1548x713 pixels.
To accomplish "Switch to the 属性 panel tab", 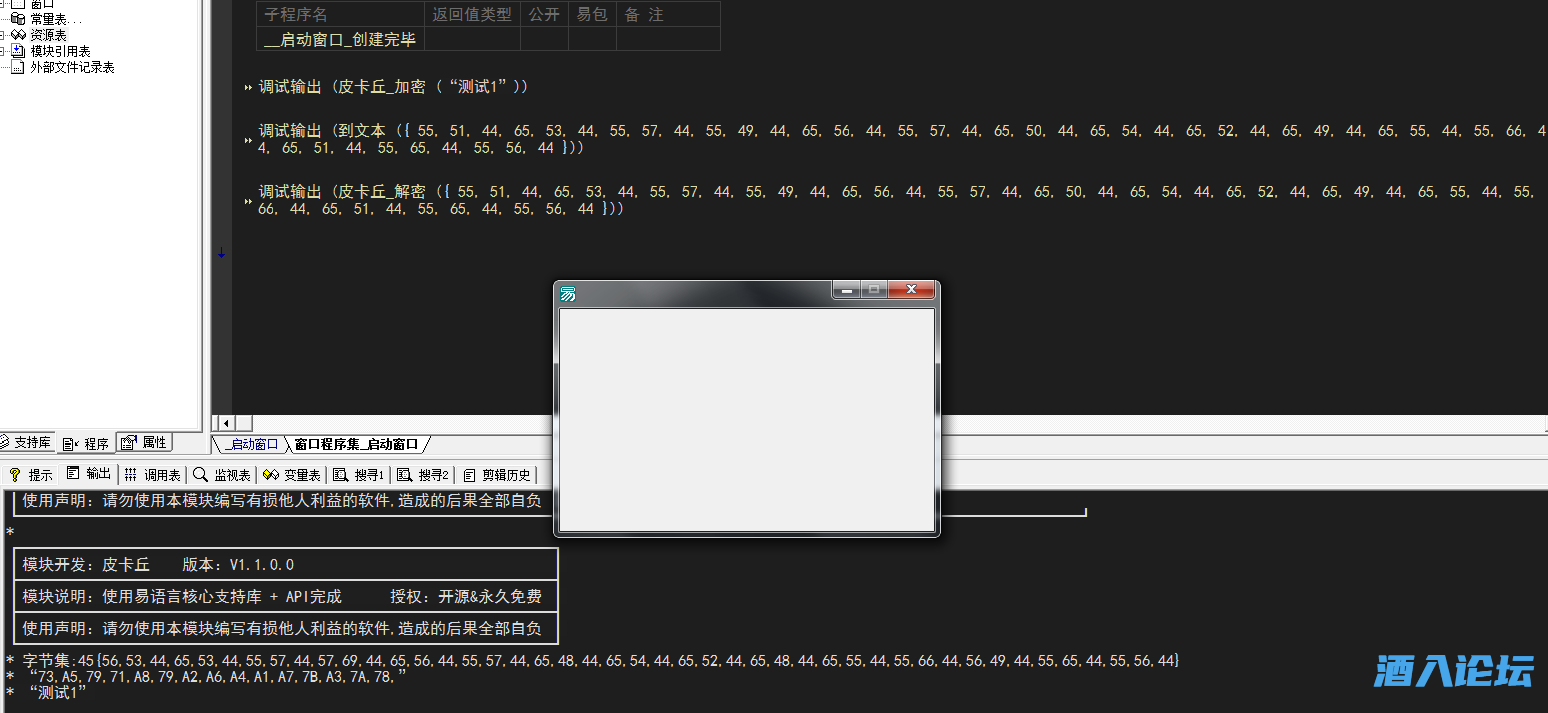I will click(145, 443).
